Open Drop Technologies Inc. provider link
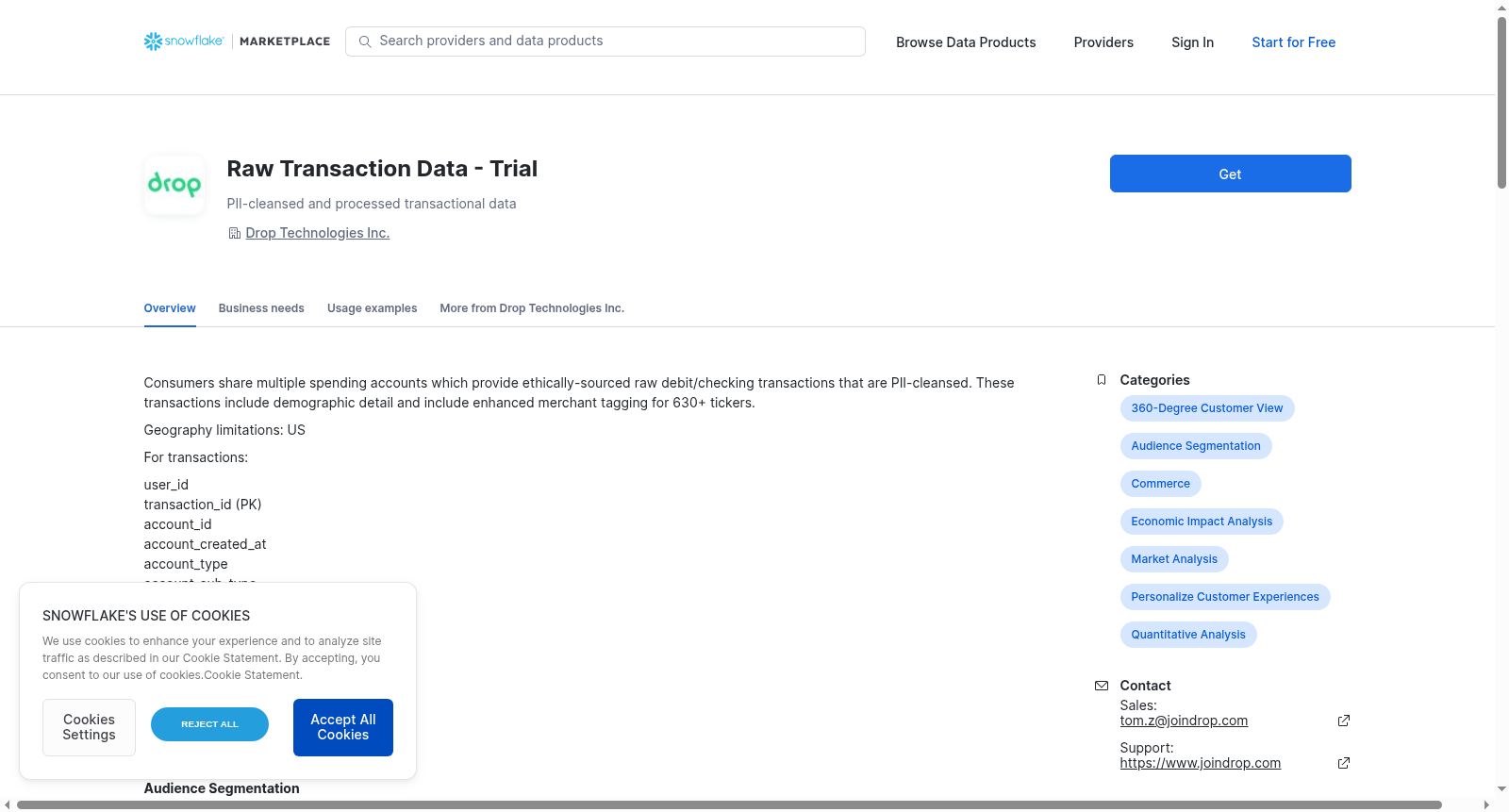The width and height of the screenshot is (1509, 812). (317, 233)
